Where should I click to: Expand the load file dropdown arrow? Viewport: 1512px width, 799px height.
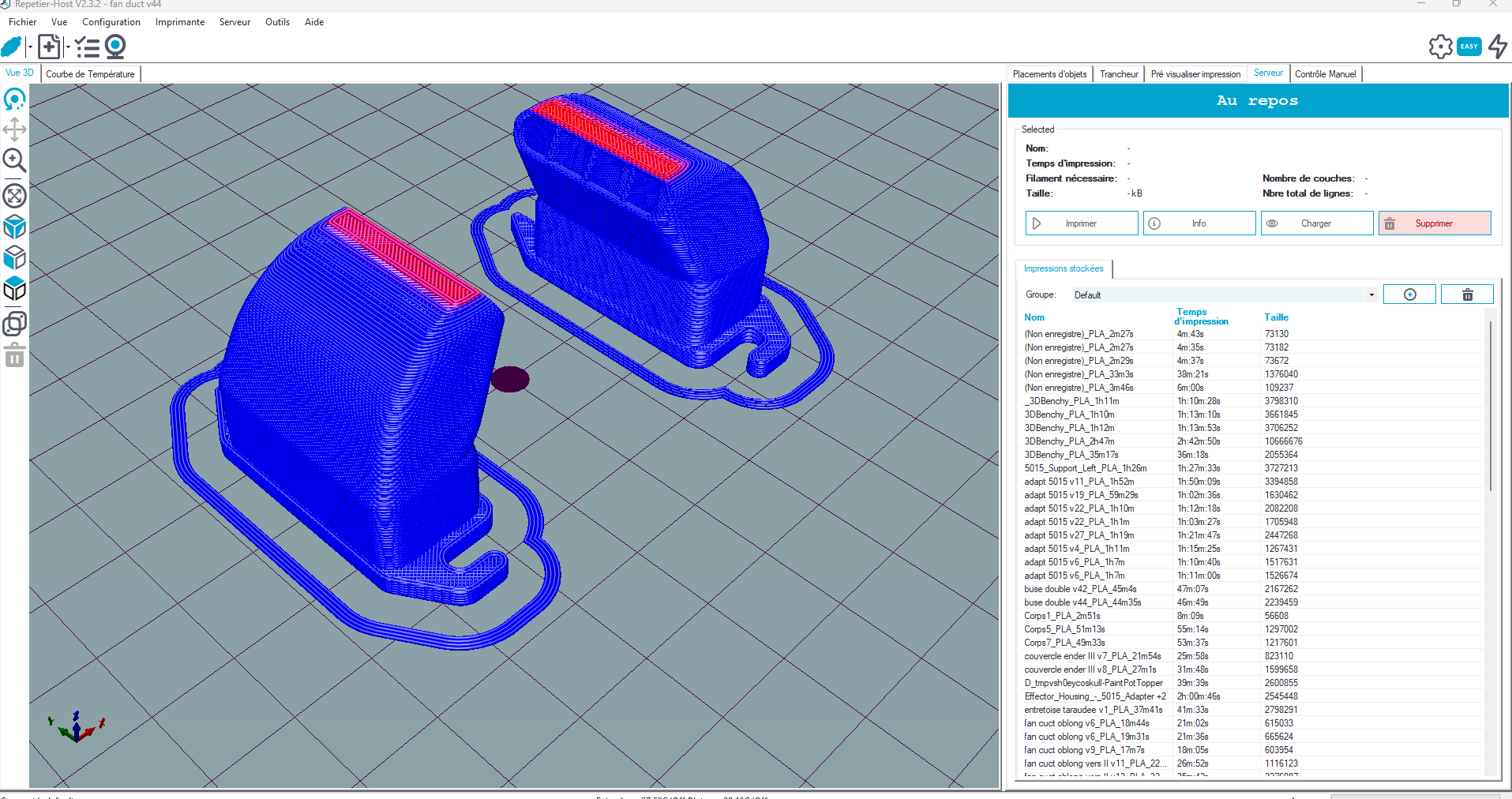[68, 47]
